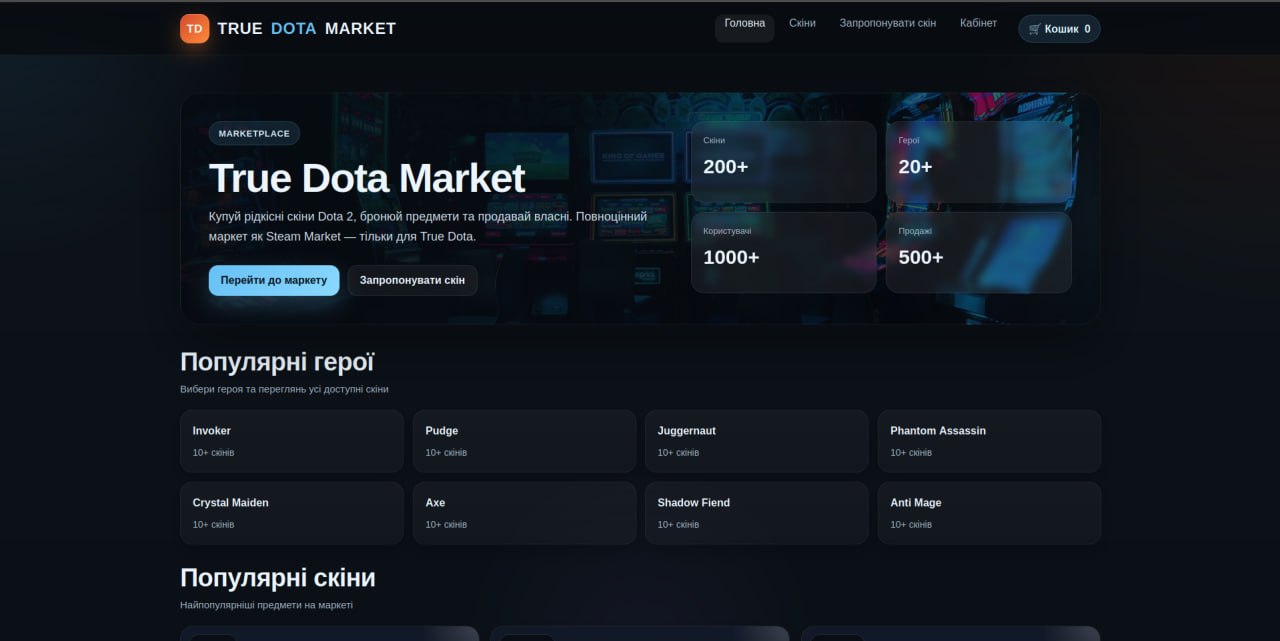The width and height of the screenshot is (1280, 641).
Task: Open the Crystal Maiden hero card
Action: (292, 513)
